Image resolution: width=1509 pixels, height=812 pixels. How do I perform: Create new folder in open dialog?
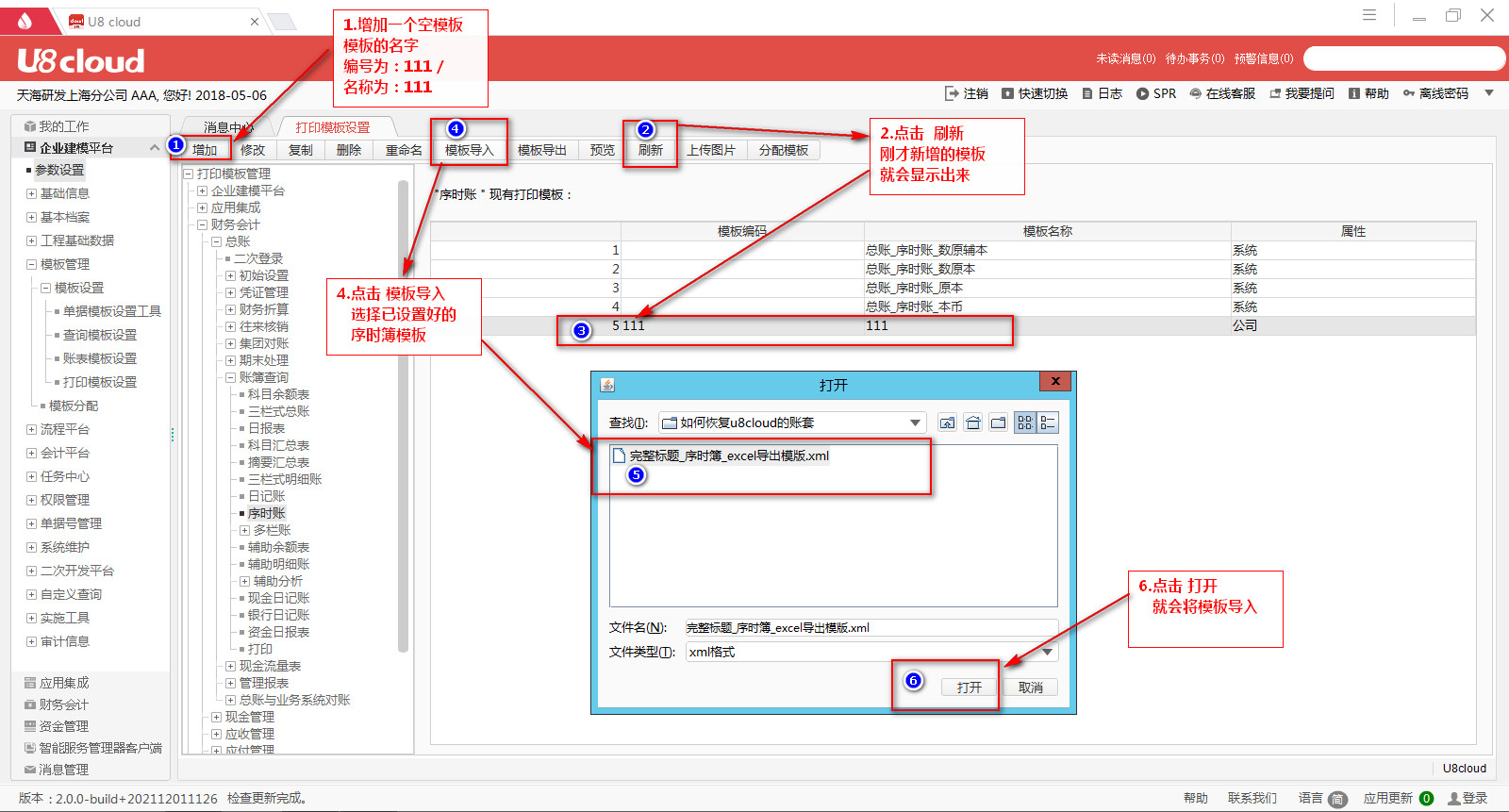[998, 423]
